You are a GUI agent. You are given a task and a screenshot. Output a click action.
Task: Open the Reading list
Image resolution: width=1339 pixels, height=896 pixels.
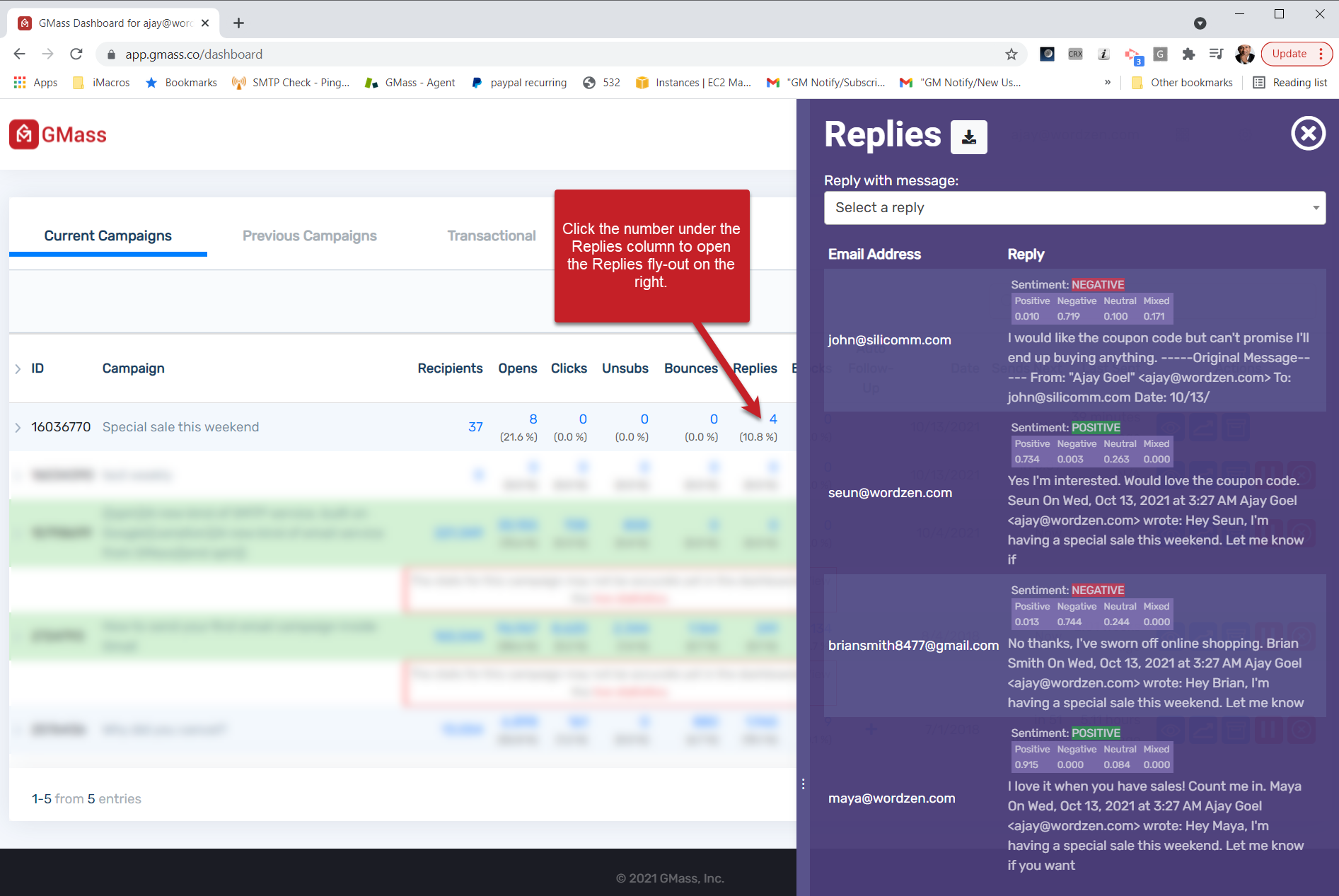tap(1290, 83)
